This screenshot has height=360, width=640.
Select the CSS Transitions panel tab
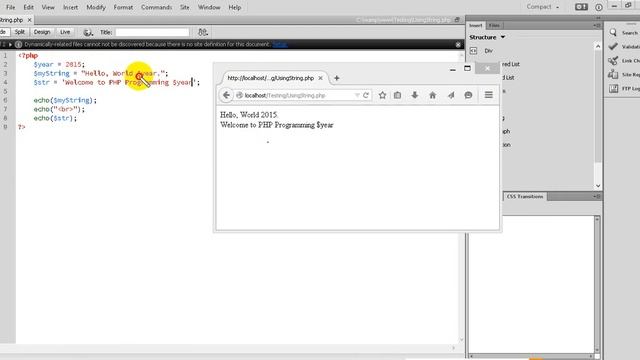[x=524, y=197]
